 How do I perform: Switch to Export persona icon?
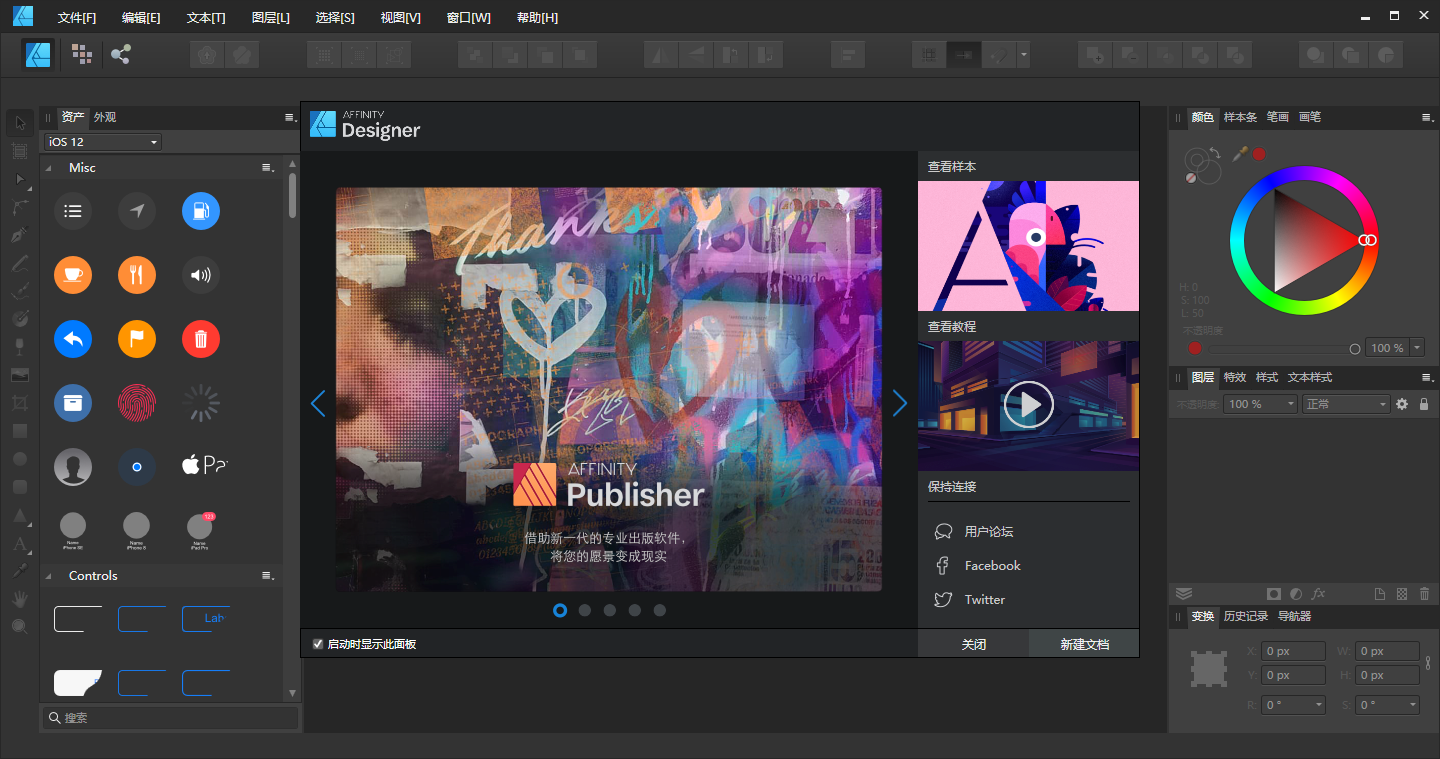(x=121, y=54)
